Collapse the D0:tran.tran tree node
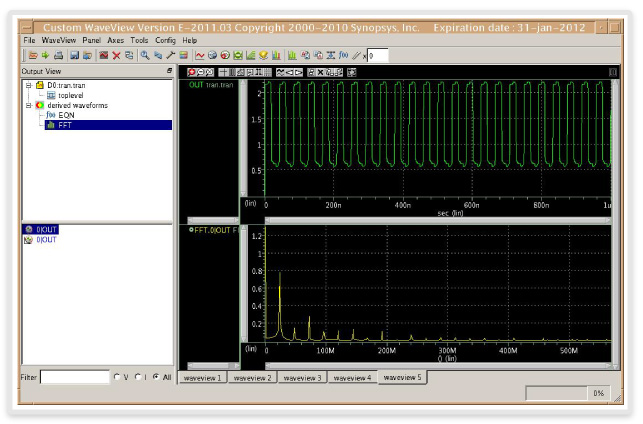 (x=28, y=85)
